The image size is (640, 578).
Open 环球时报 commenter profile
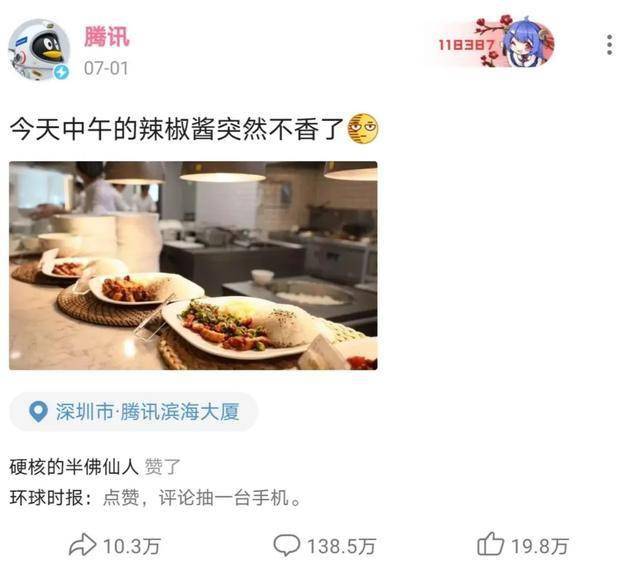coord(47,498)
